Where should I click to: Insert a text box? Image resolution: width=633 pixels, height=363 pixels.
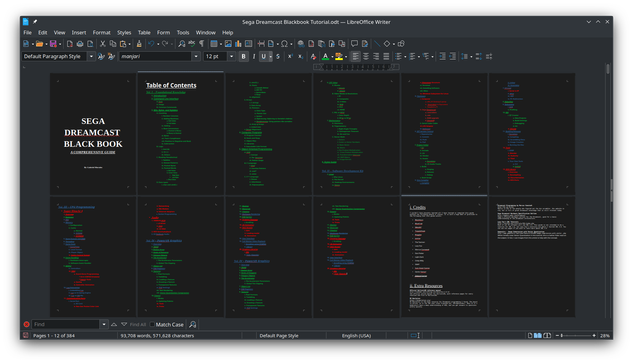pyautogui.click(x=248, y=44)
